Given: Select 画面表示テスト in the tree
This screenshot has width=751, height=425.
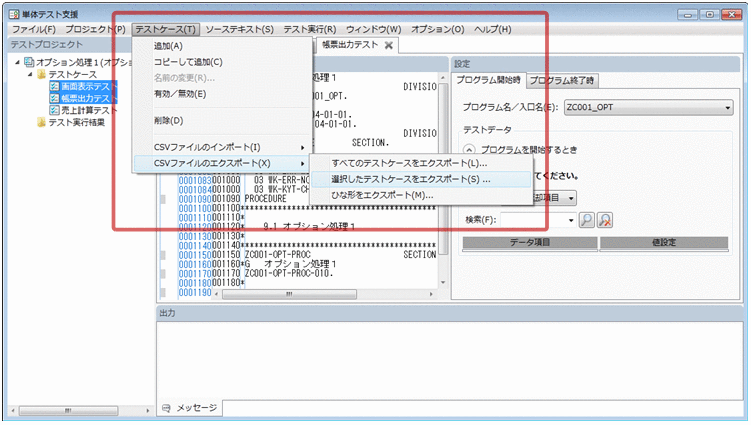Looking at the screenshot, I should click(88, 86).
